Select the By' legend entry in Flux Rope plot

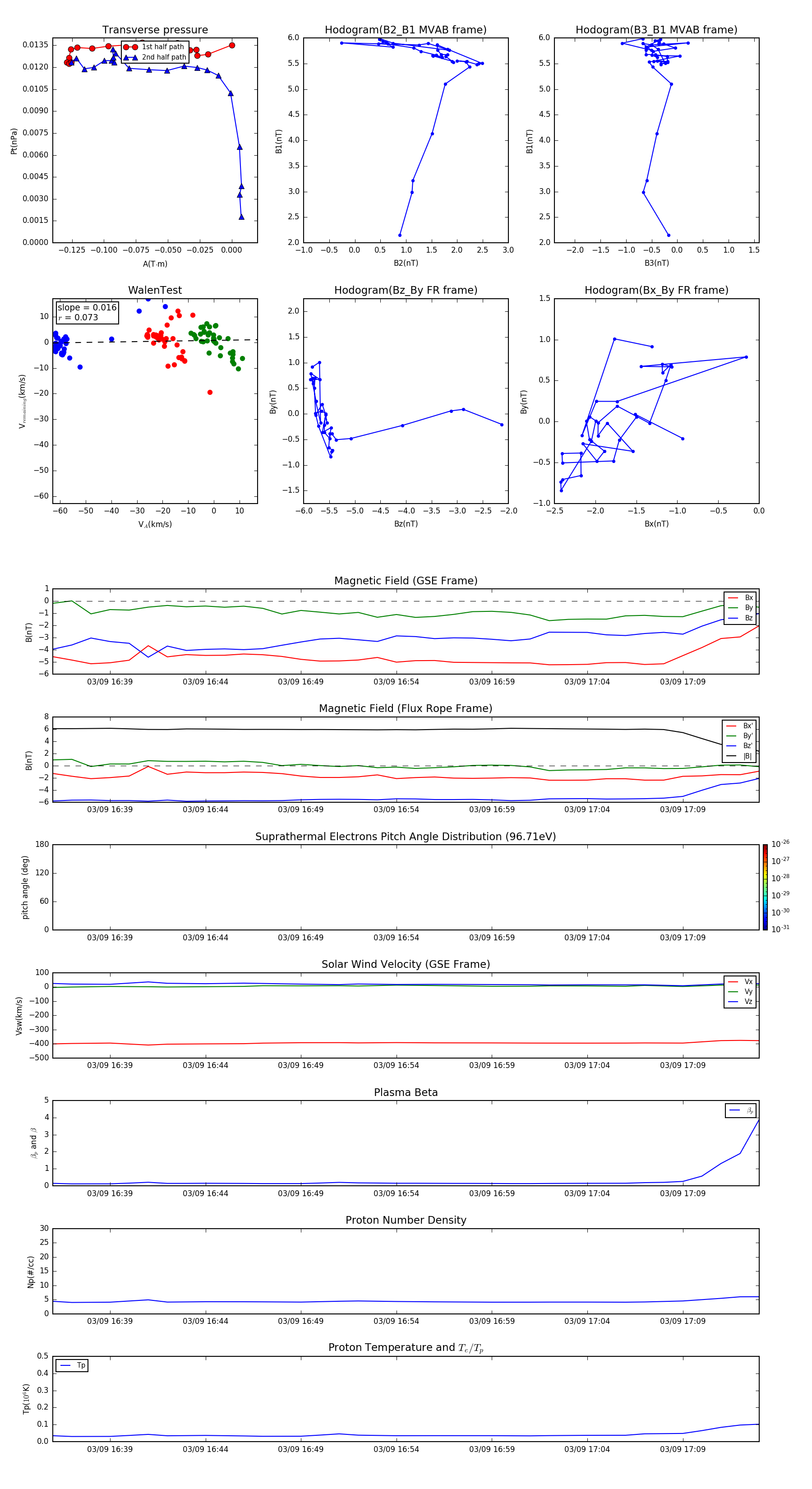(739, 736)
